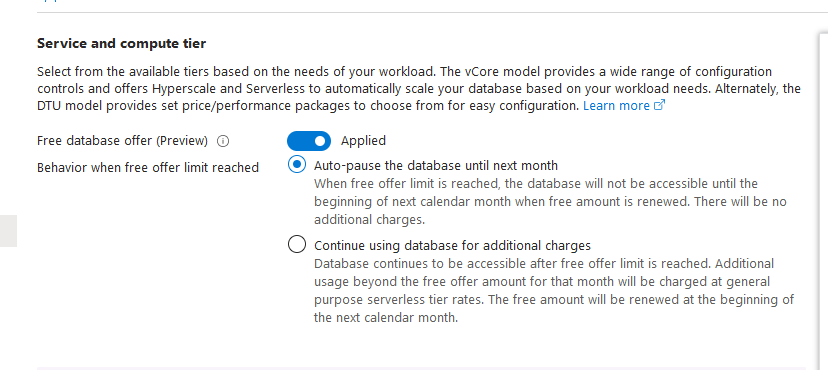Click the light purple bar at the bottom

tap(421, 368)
